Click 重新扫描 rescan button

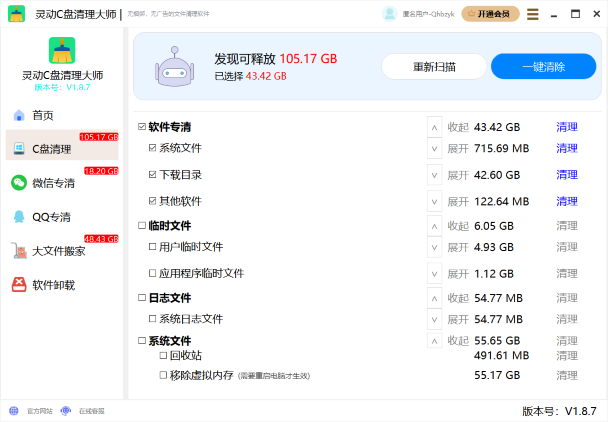[434, 67]
